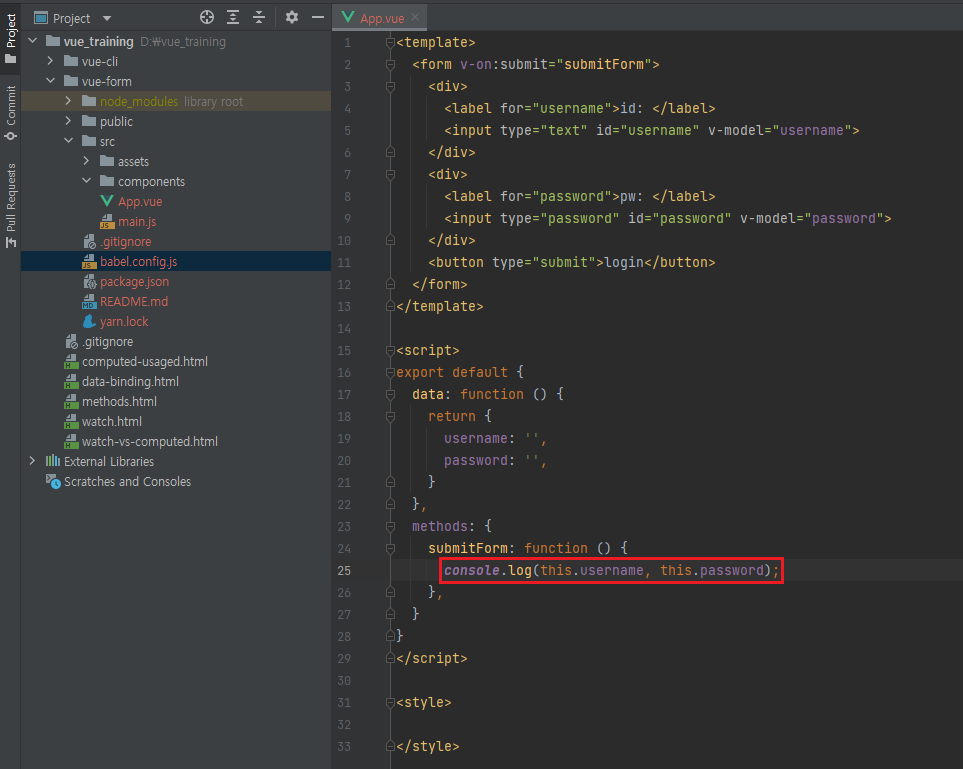Open Scratches and Consoles
The image size is (963, 769).
127,481
